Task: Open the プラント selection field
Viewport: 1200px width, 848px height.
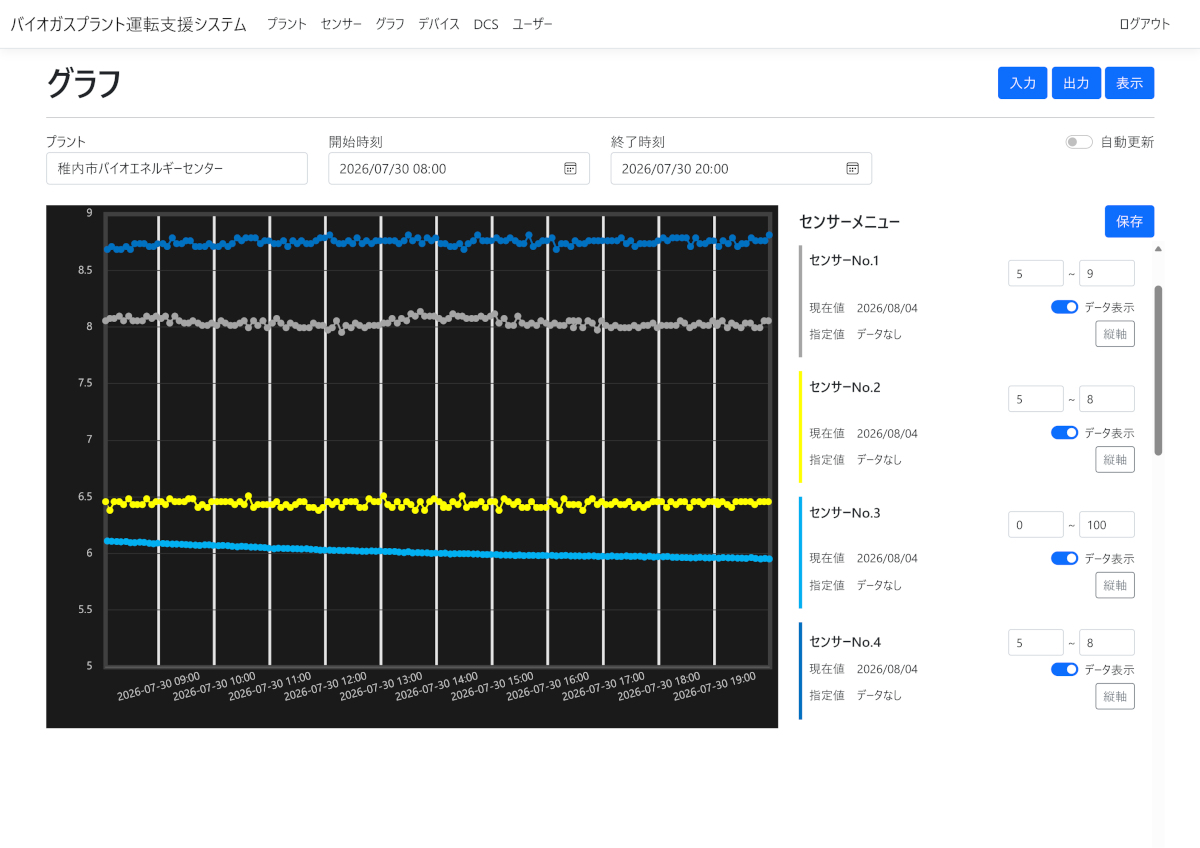Action: (177, 169)
